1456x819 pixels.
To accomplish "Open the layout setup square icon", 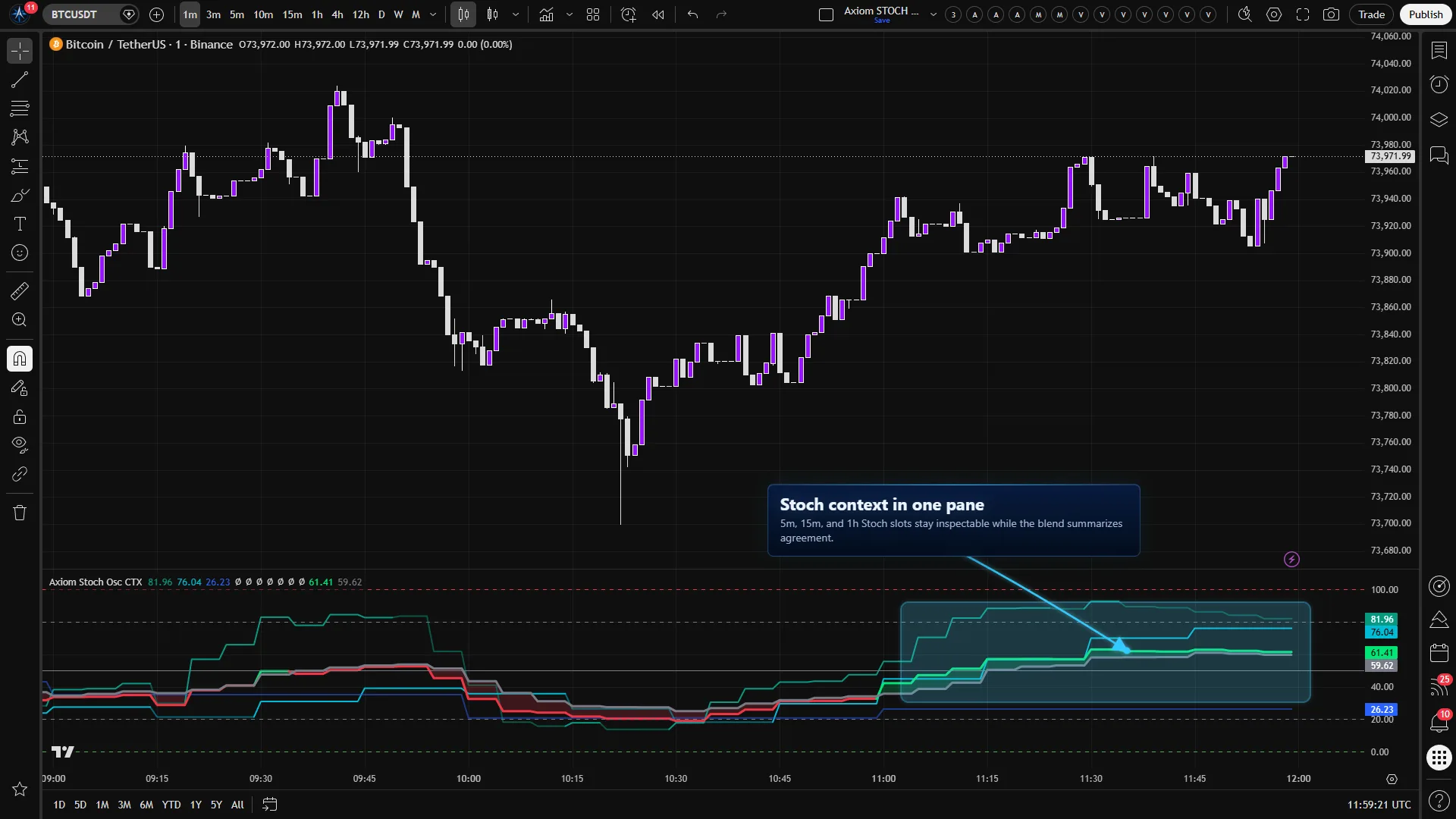I will coord(827,14).
